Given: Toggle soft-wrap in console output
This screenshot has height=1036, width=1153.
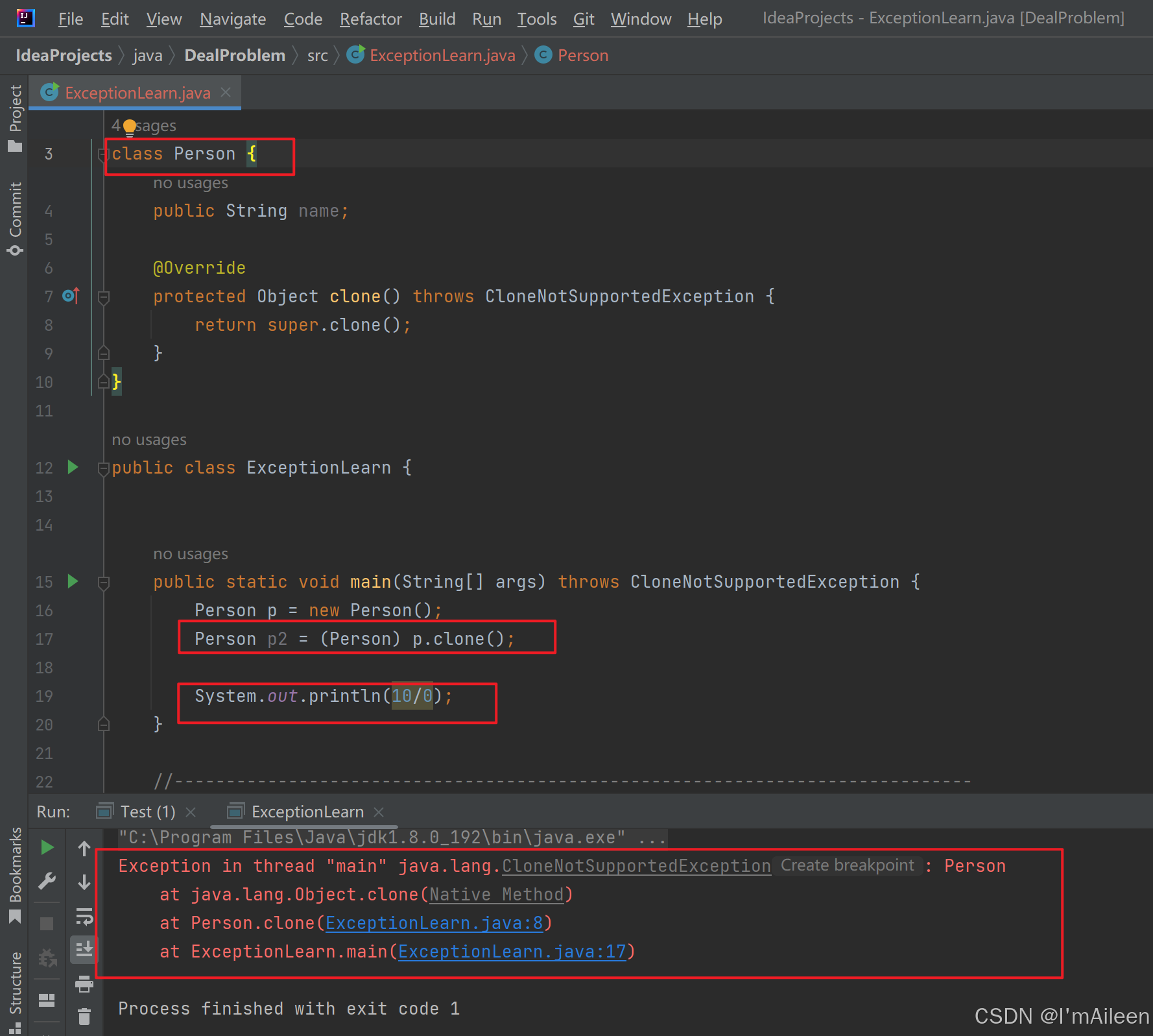Looking at the screenshot, I should [84, 916].
